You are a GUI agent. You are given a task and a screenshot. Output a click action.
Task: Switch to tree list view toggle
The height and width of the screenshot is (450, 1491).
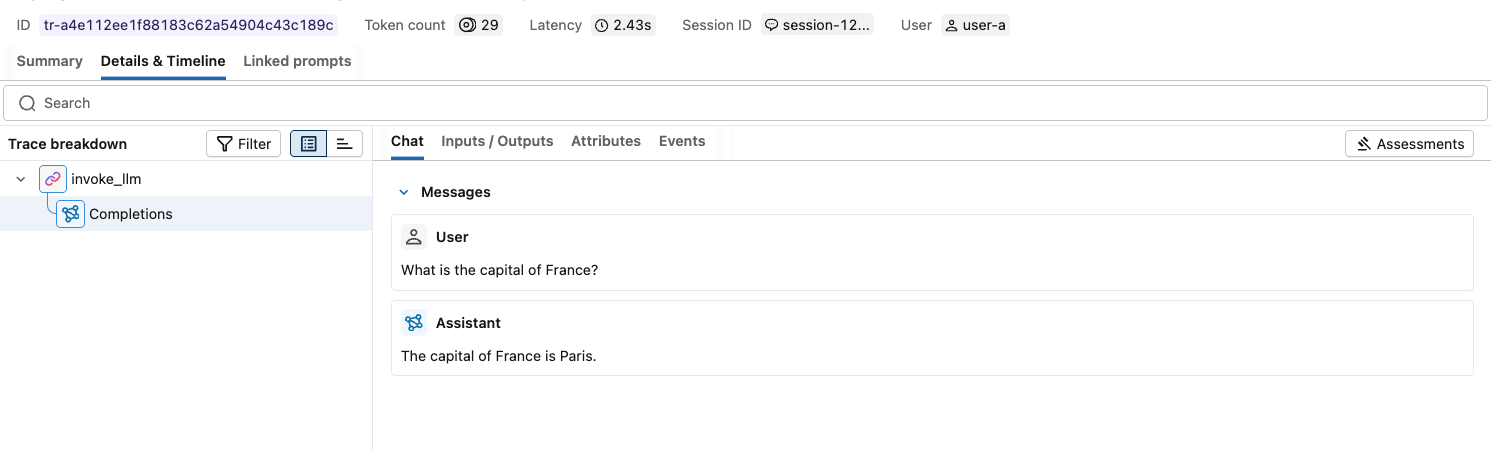pyautogui.click(x=308, y=144)
